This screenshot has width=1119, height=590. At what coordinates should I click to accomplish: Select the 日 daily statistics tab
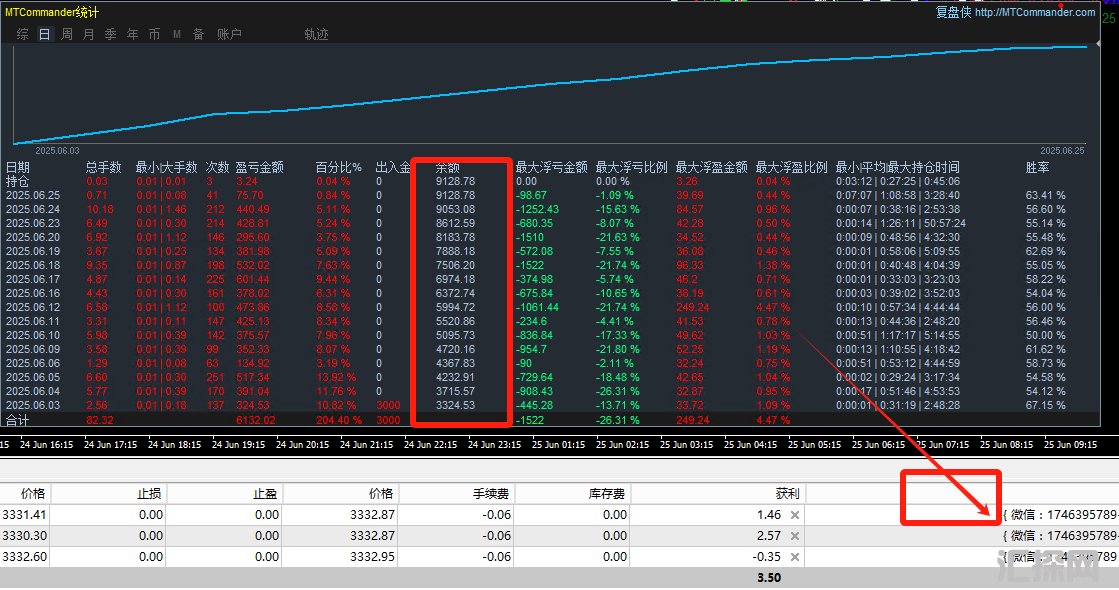44,34
